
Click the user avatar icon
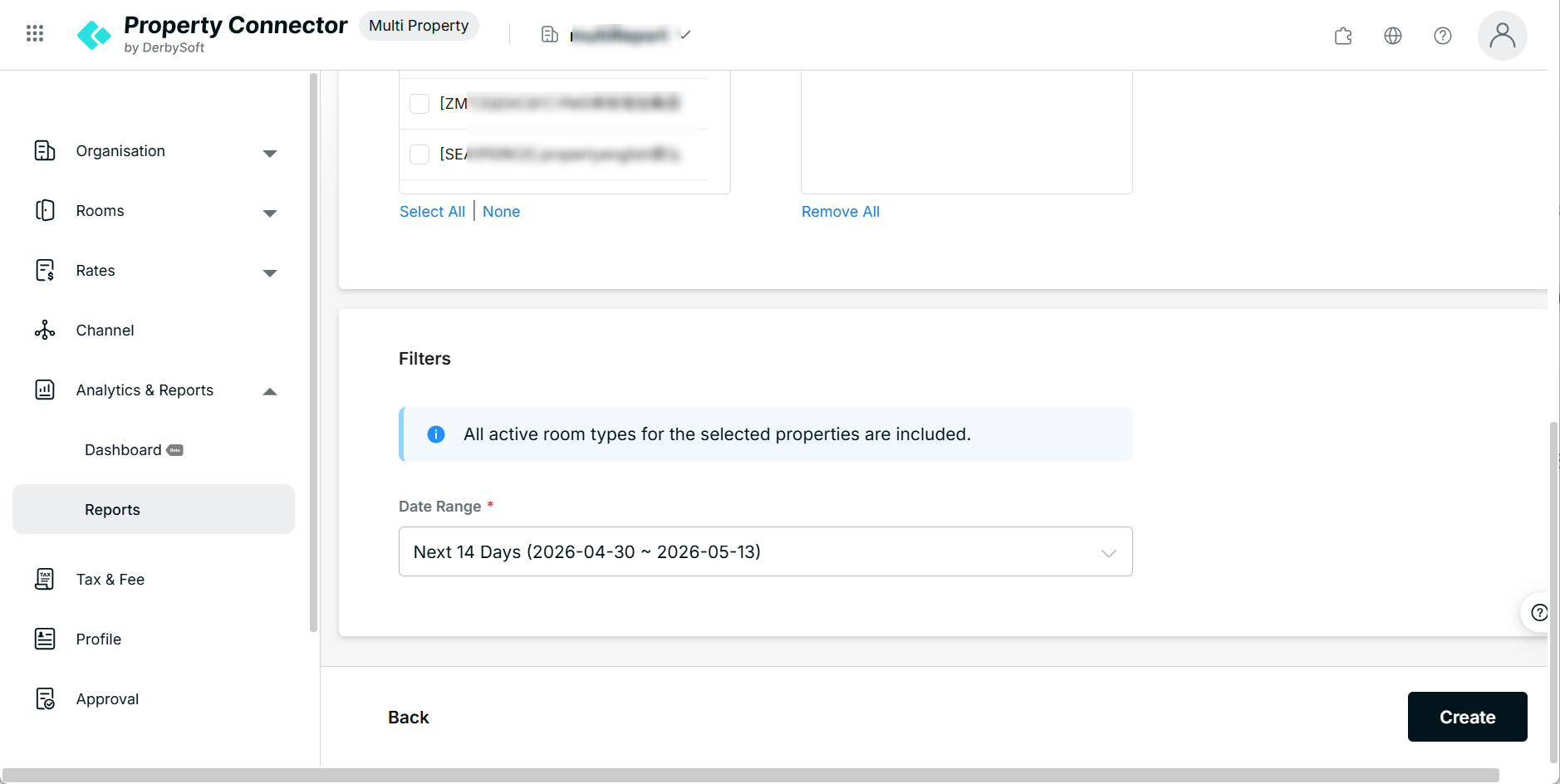point(1502,36)
